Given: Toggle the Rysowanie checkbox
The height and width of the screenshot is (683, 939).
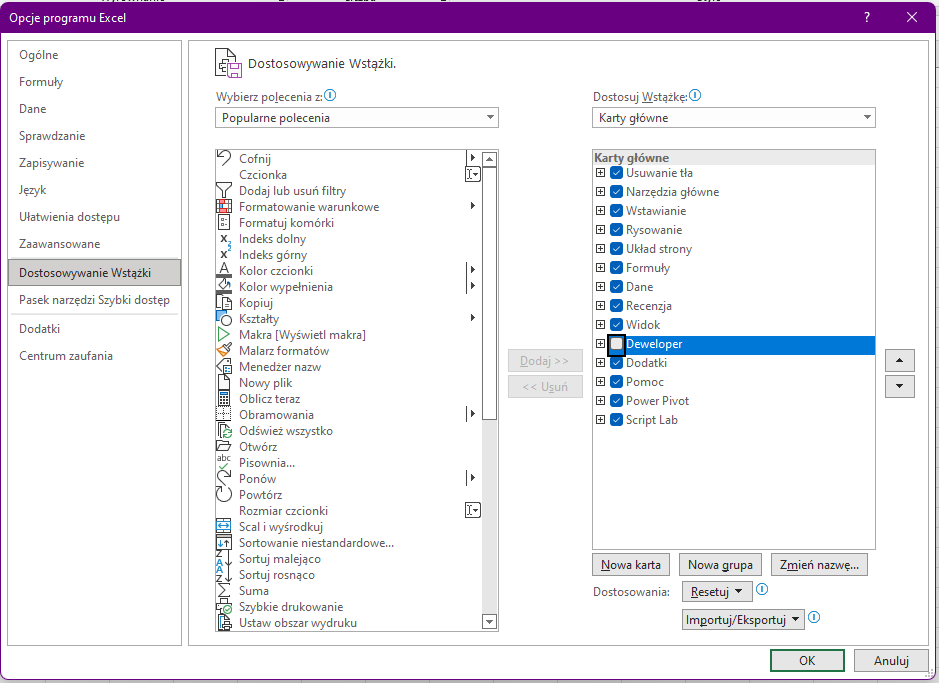Looking at the screenshot, I should click(616, 230).
